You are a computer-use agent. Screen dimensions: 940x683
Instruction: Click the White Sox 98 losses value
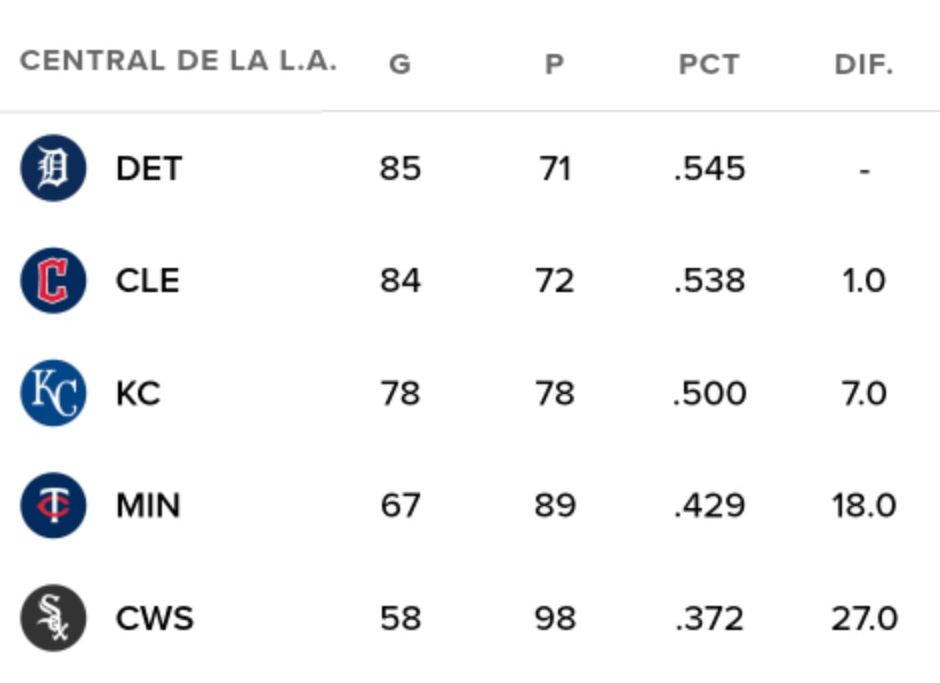554,618
